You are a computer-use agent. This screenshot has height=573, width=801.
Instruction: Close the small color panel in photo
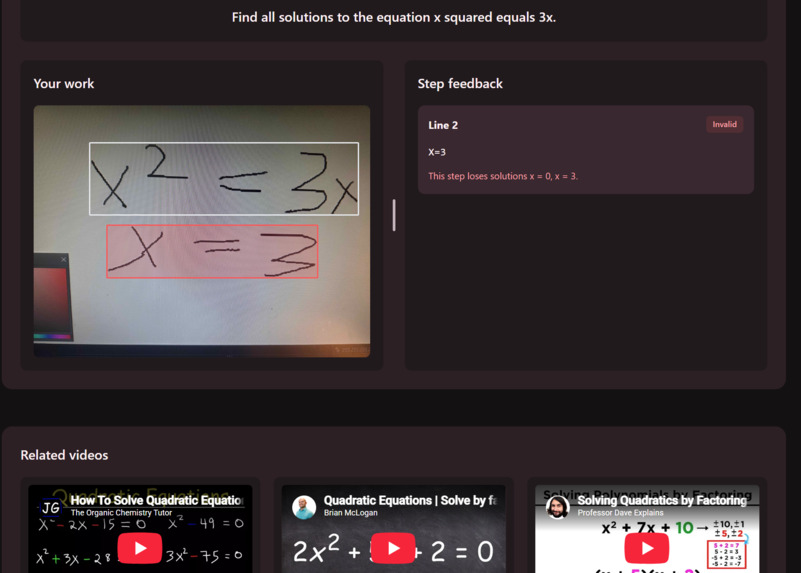click(x=63, y=259)
